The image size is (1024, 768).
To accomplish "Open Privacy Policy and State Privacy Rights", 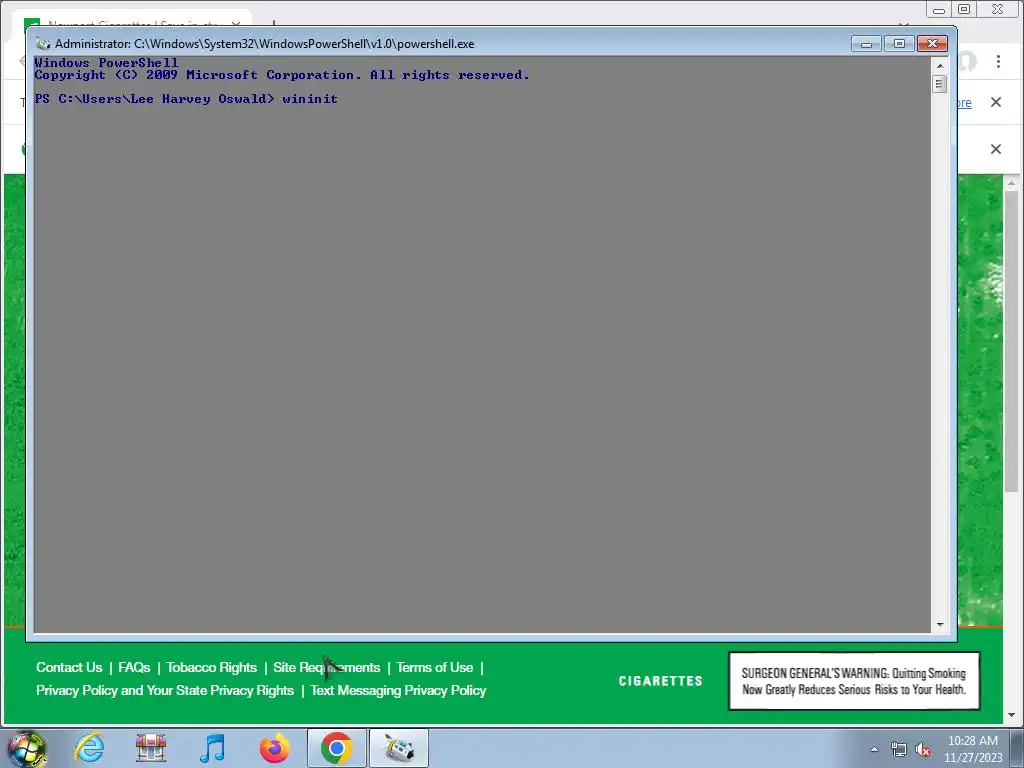I will click(x=165, y=690).
